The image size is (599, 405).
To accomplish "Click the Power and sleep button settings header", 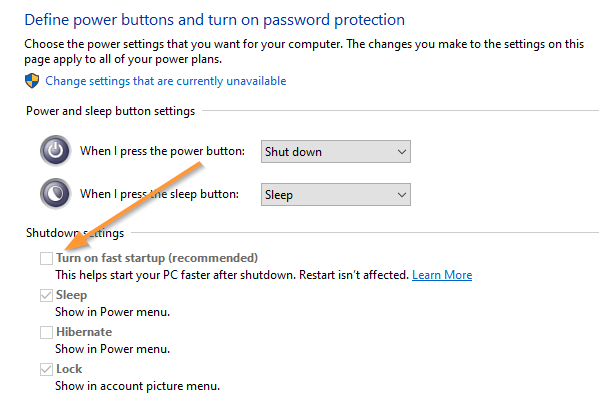I will click(110, 111).
